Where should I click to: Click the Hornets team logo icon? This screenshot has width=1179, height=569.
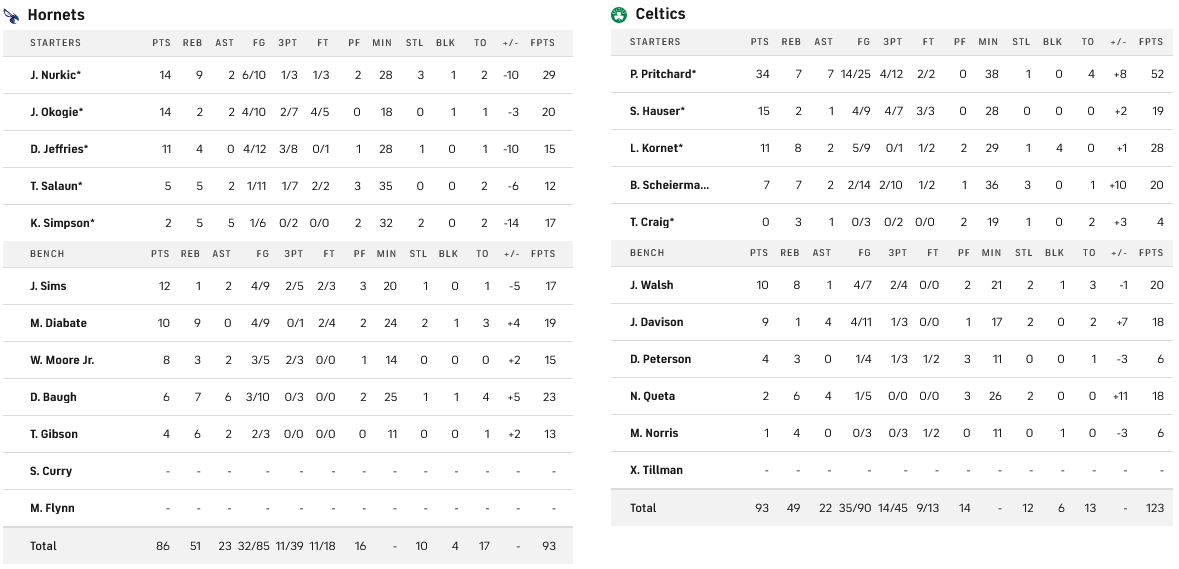11,15
